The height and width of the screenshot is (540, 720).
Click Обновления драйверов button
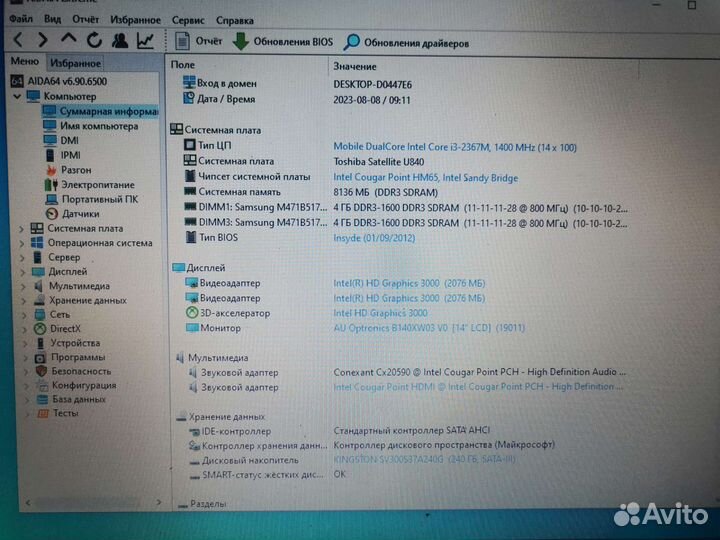(x=406, y=43)
